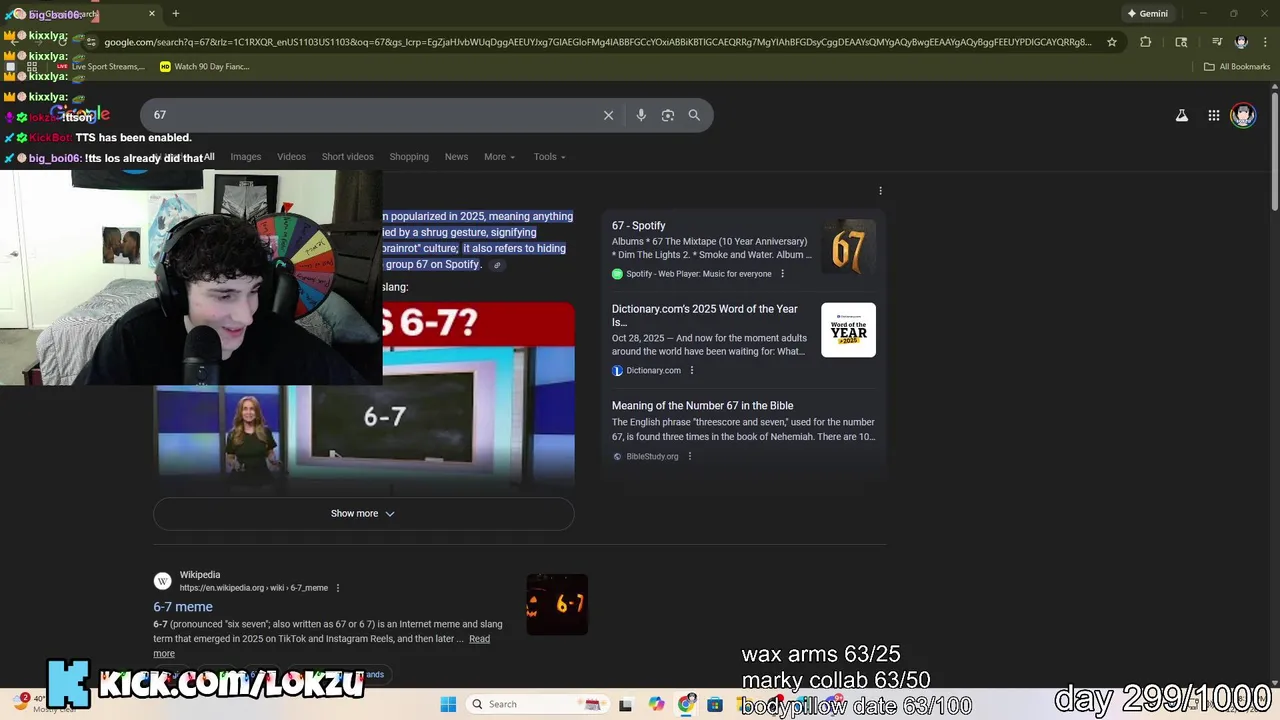Open the media controls icon in toolbar

(x=1217, y=42)
